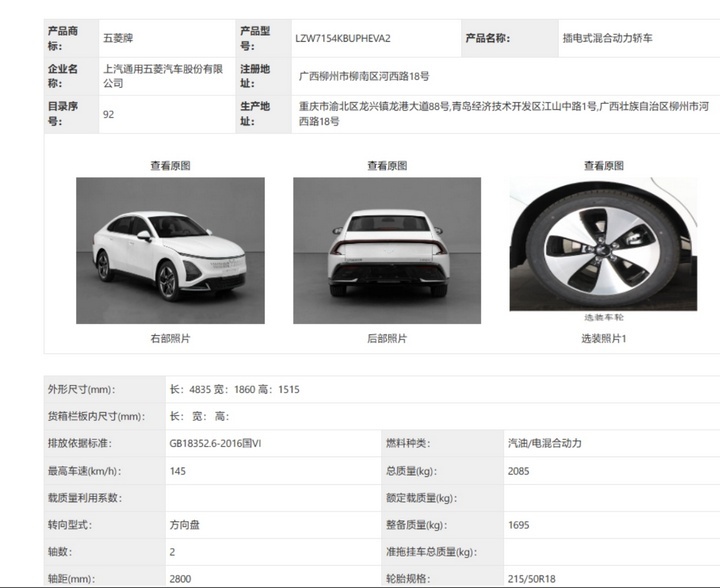
Task: Open original image link above rear photo
Action: [387, 166]
